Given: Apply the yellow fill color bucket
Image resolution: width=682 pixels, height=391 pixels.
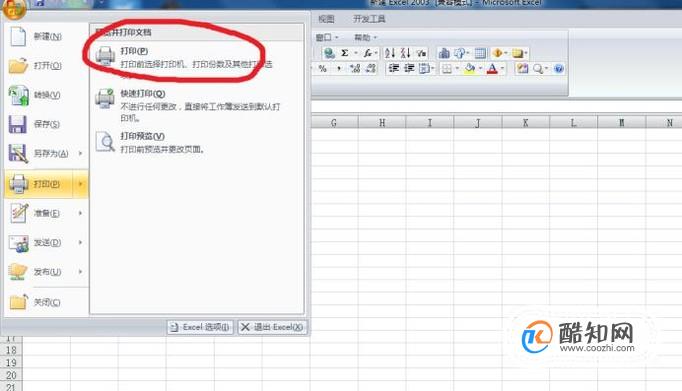Looking at the screenshot, I should (469, 68).
